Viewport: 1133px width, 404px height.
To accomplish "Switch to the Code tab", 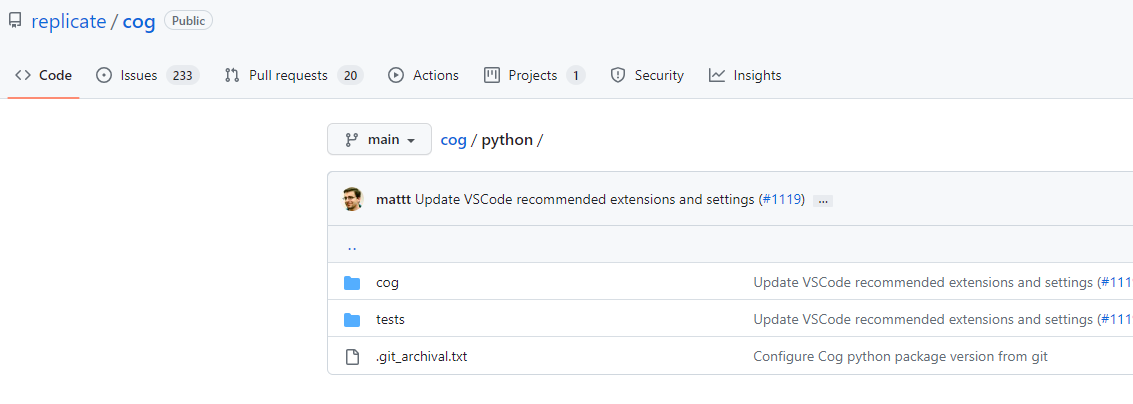I will tap(43, 75).
